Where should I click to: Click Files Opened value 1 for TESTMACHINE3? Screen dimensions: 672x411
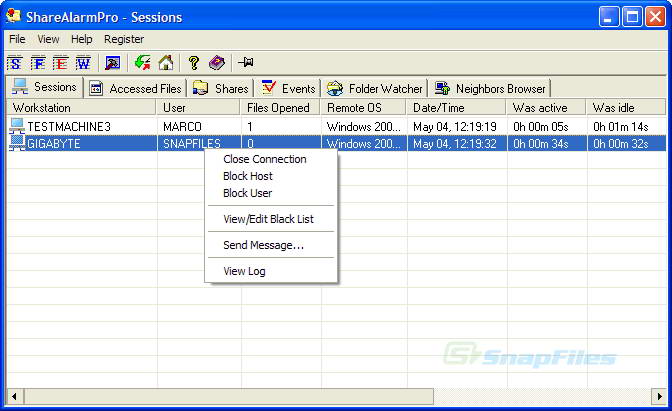click(250, 127)
